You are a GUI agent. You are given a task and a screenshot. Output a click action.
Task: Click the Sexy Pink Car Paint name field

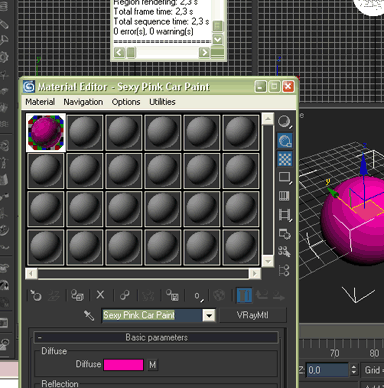click(152, 315)
